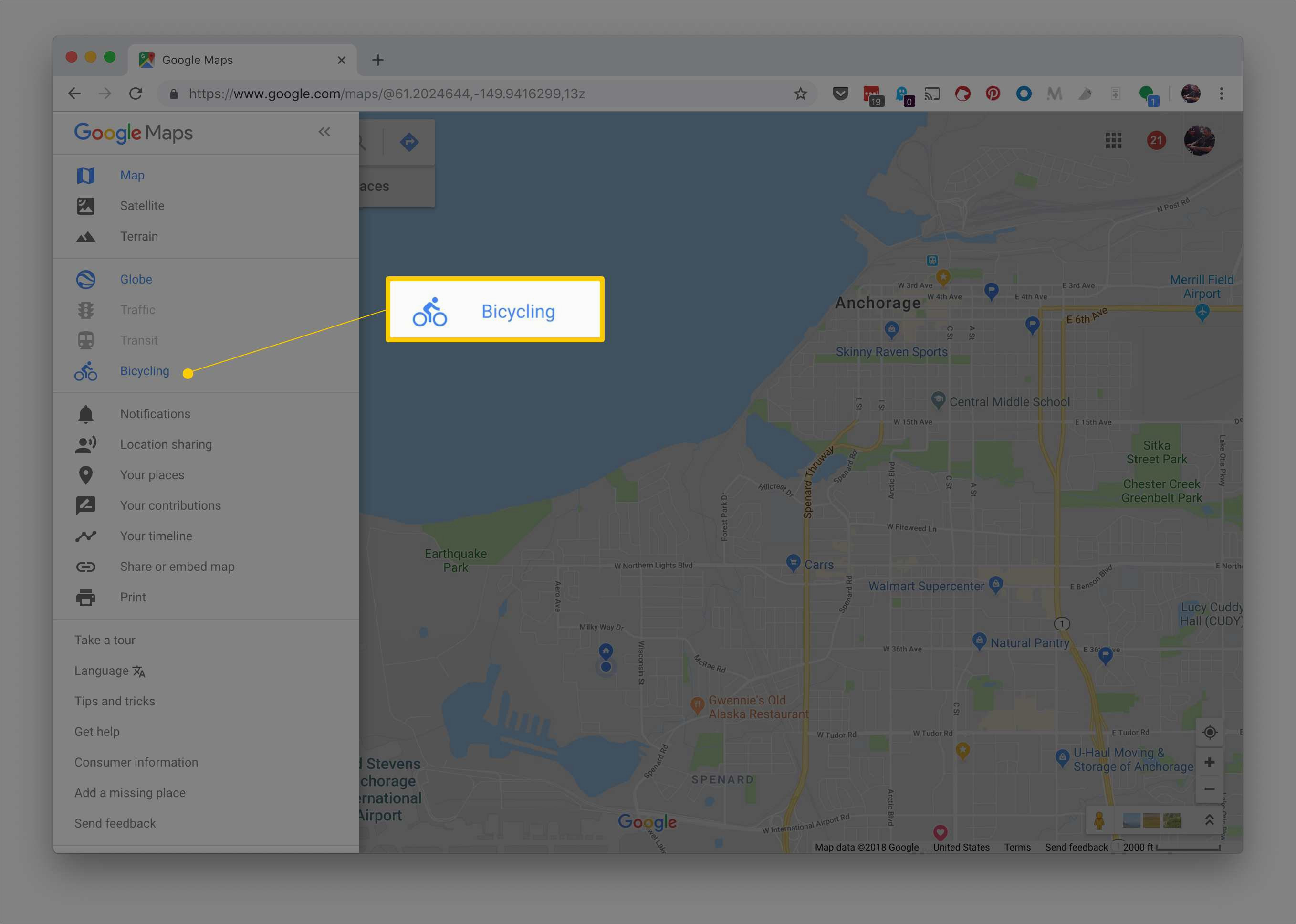Open the red notifications badge 21
Screen dimensions: 1296x924
click(1156, 140)
